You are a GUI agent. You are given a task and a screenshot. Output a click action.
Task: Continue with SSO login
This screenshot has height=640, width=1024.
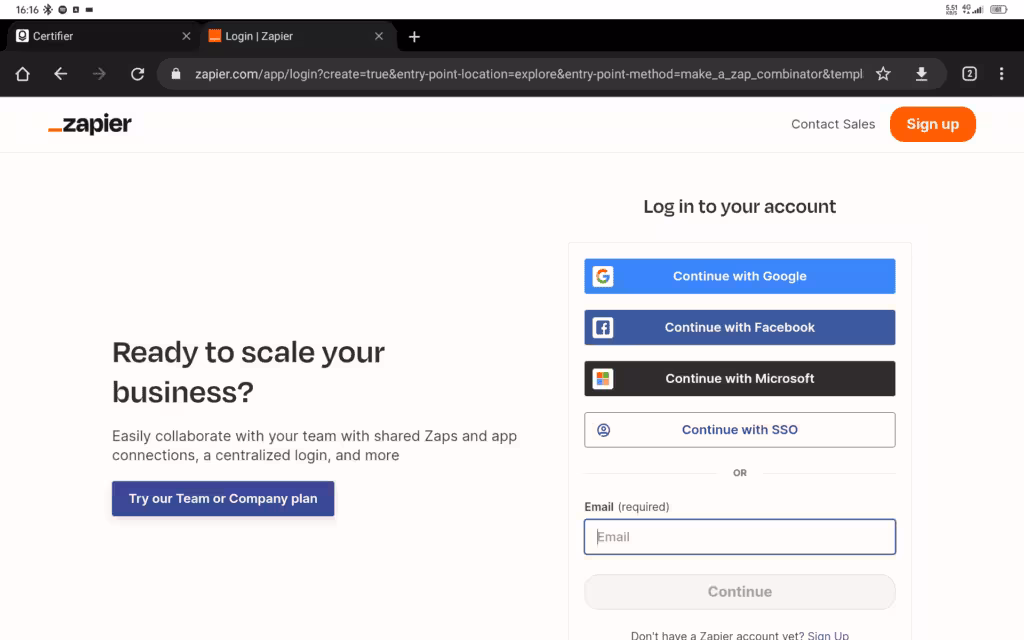[x=739, y=430]
